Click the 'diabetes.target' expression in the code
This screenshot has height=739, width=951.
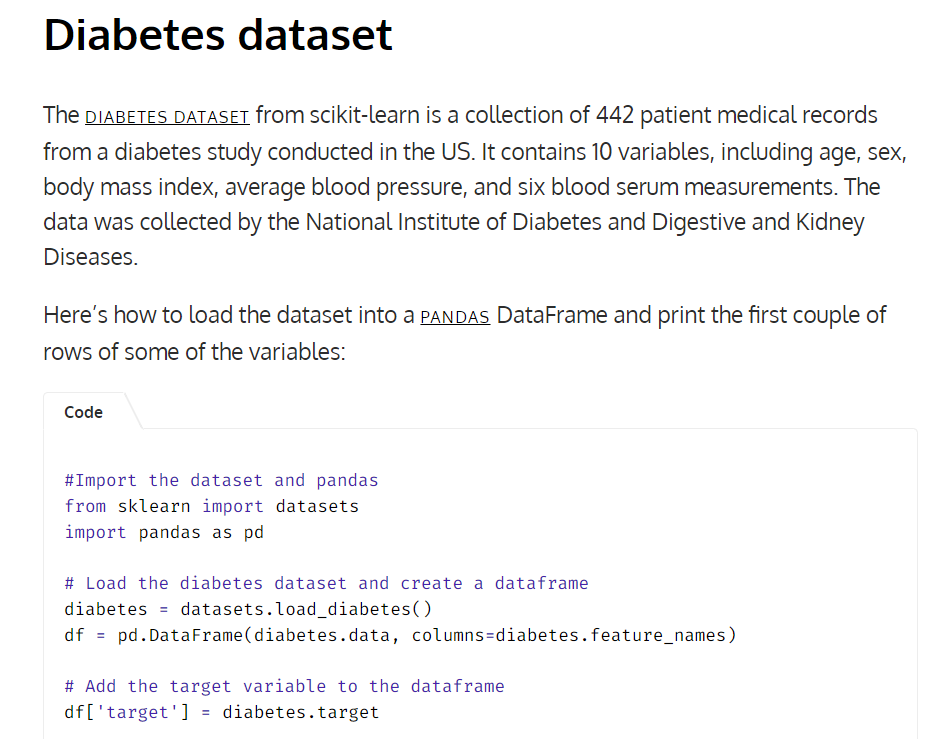[x=301, y=712]
